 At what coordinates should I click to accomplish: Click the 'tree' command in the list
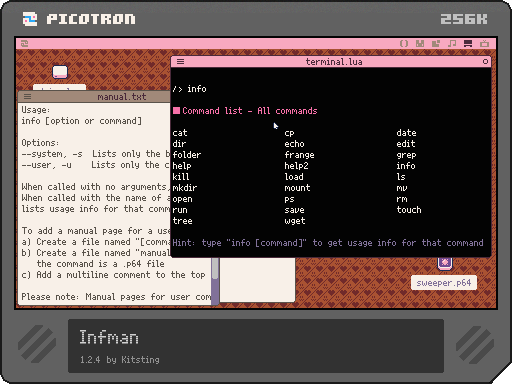point(182,221)
